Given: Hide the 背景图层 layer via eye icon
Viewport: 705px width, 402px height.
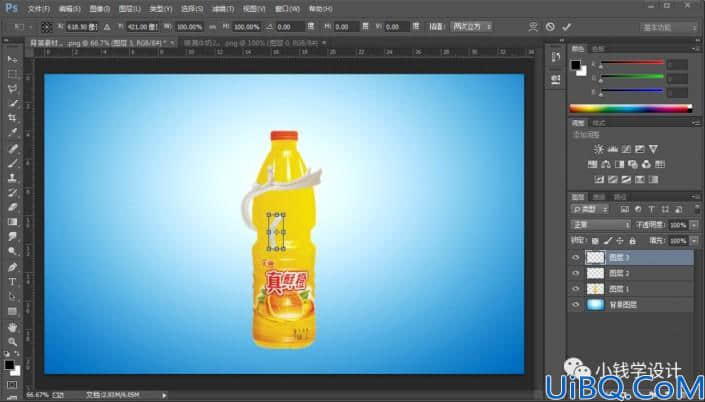Looking at the screenshot, I should [x=576, y=305].
